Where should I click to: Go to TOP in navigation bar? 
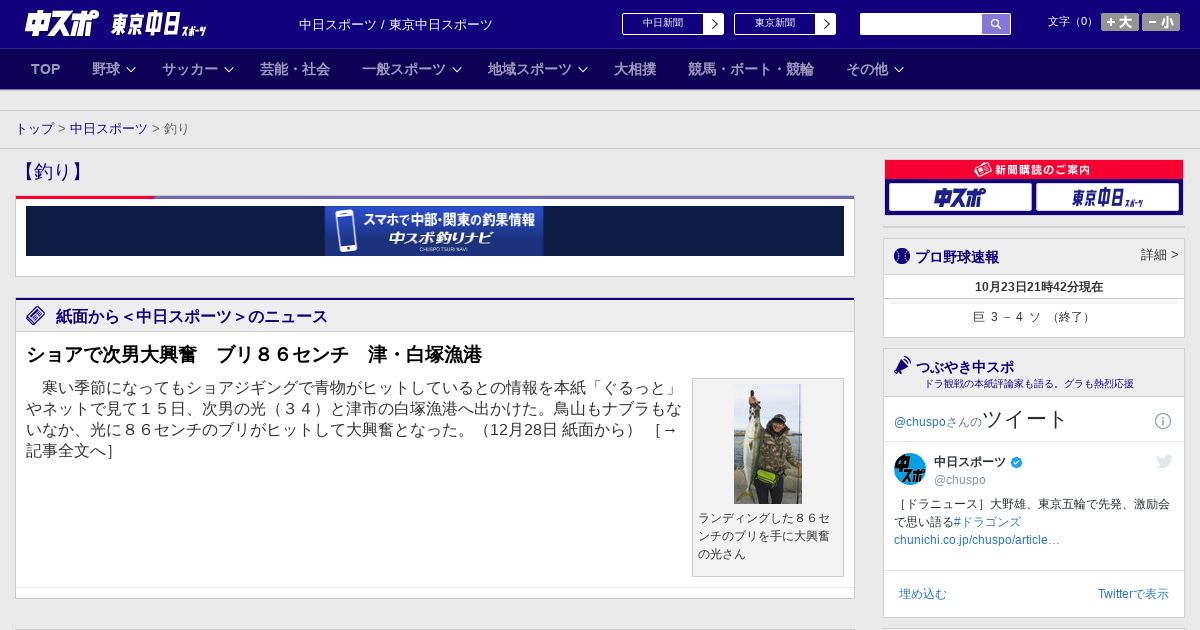click(x=46, y=69)
